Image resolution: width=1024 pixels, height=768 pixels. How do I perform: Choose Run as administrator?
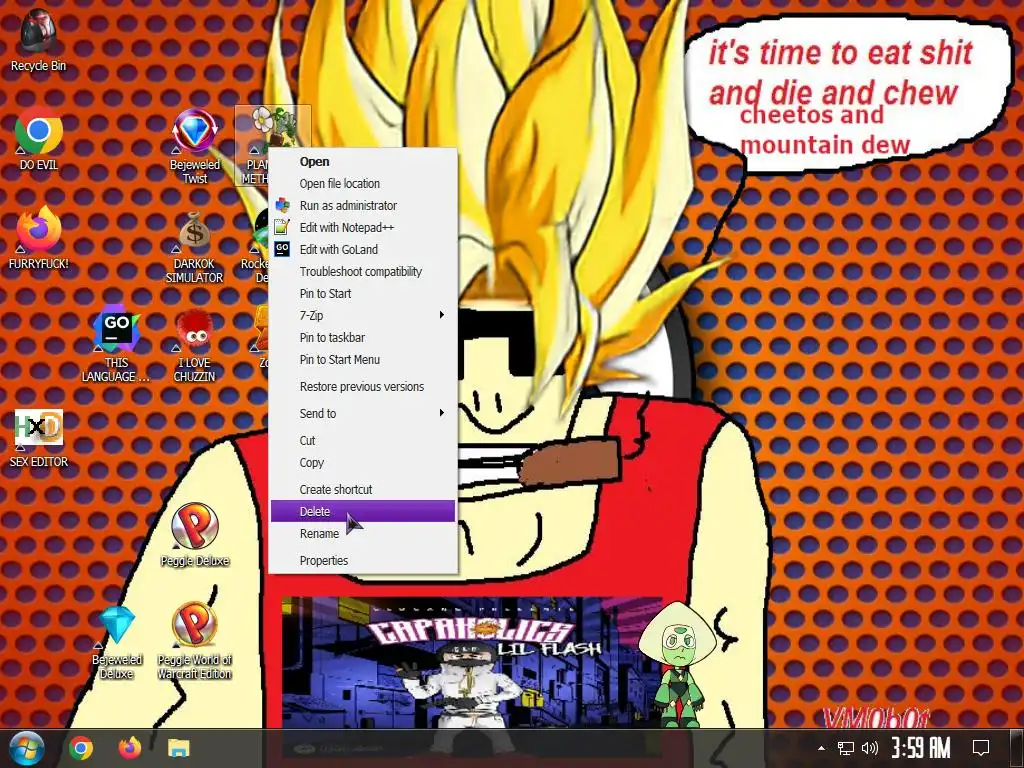(x=363, y=206)
